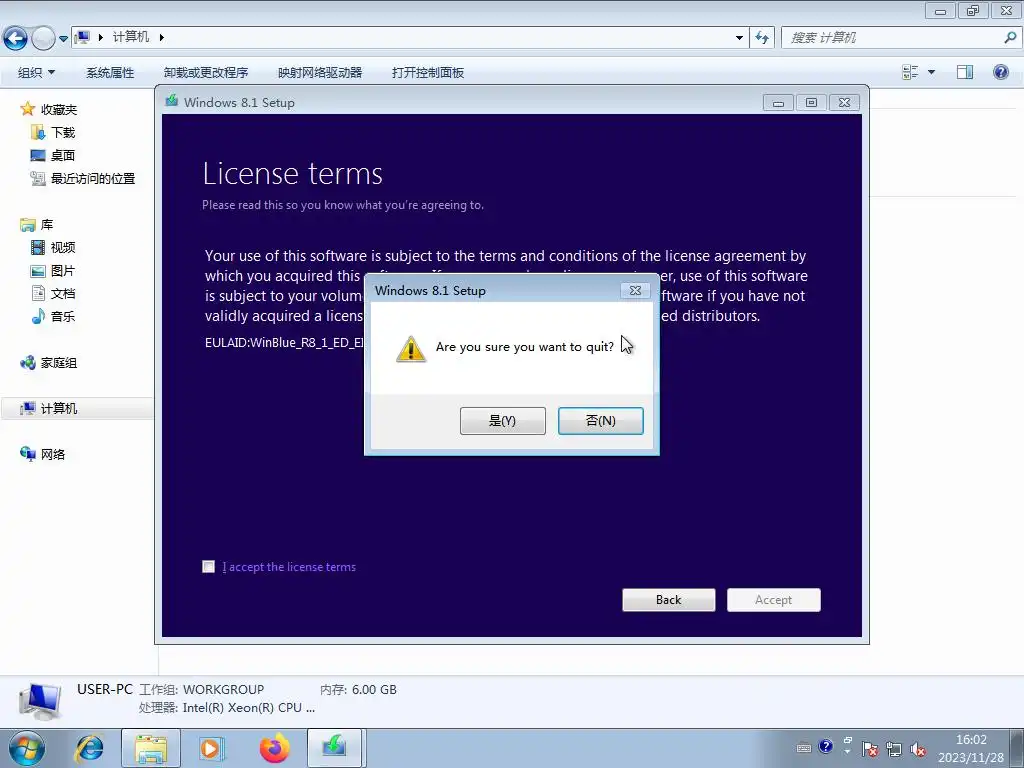The image size is (1024, 768).
Task: Click the computer icon in address bar
Action: click(82, 37)
